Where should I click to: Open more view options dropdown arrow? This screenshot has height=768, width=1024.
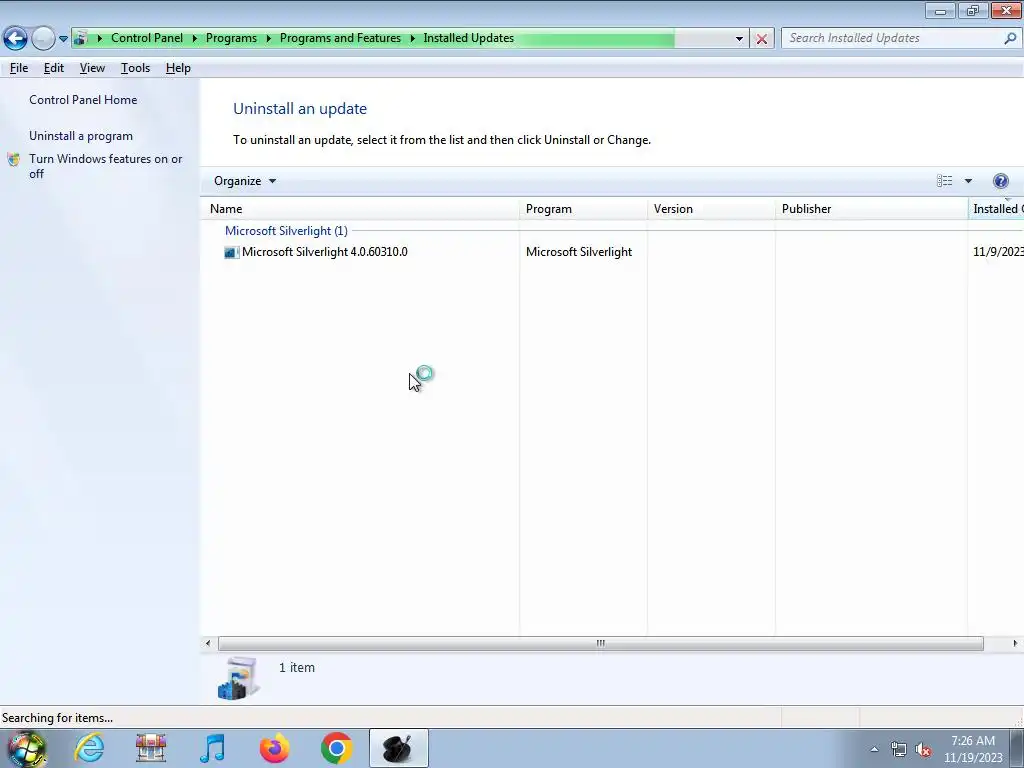pyautogui.click(x=968, y=181)
